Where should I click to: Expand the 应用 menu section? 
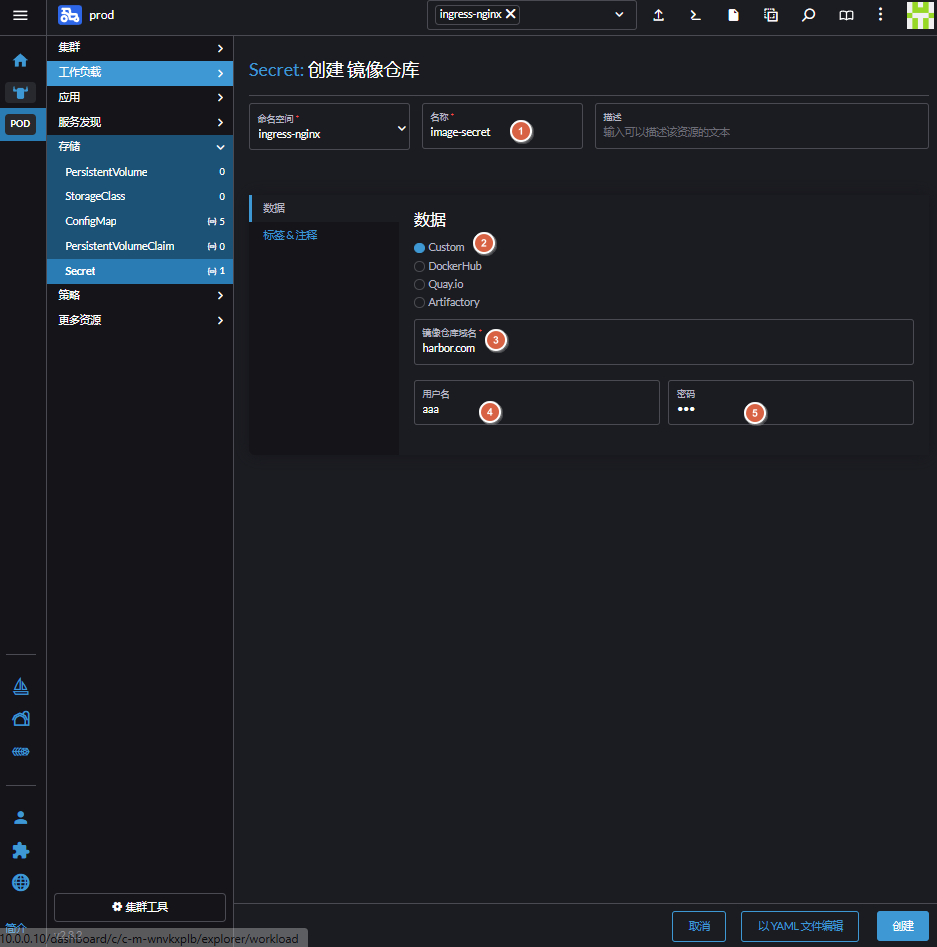click(140, 97)
